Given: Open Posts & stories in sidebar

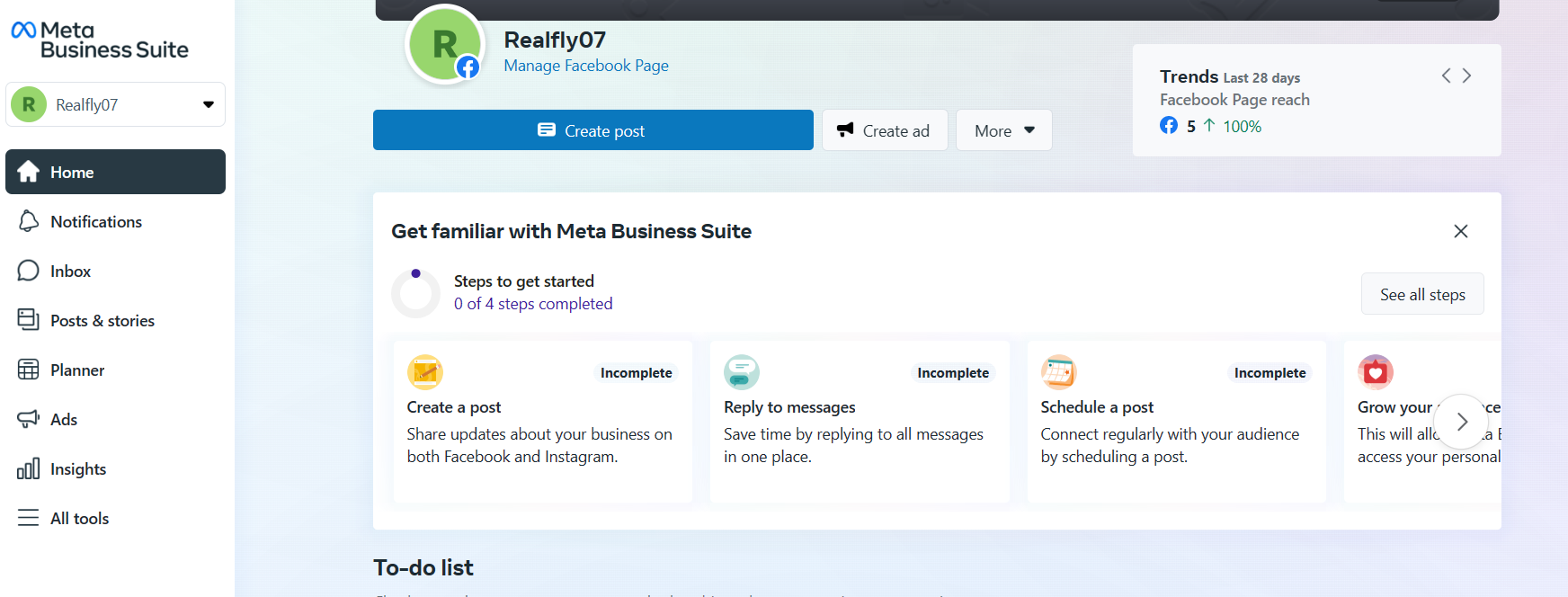Looking at the screenshot, I should pyautogui.click(x=102, y=320).
